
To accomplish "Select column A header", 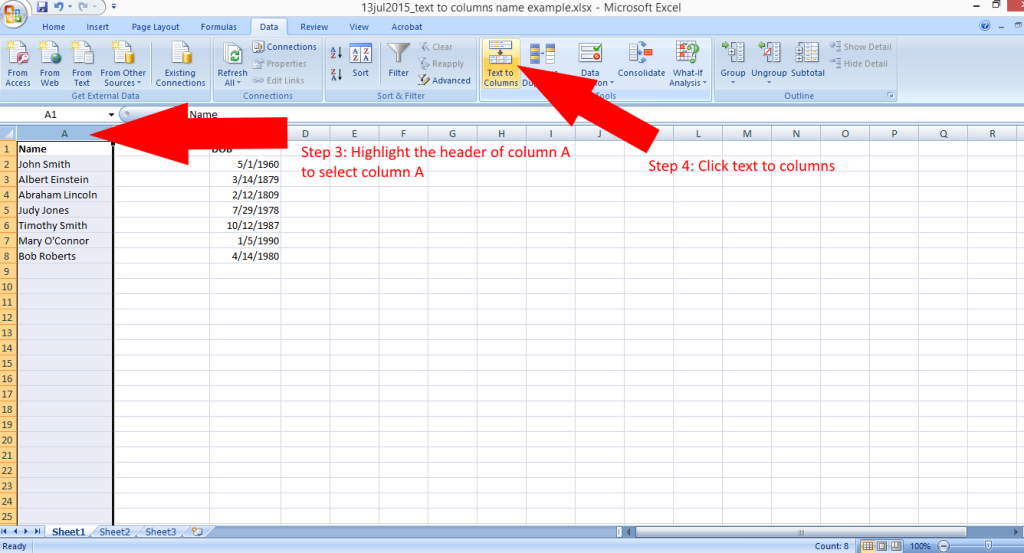I will 64,133.
